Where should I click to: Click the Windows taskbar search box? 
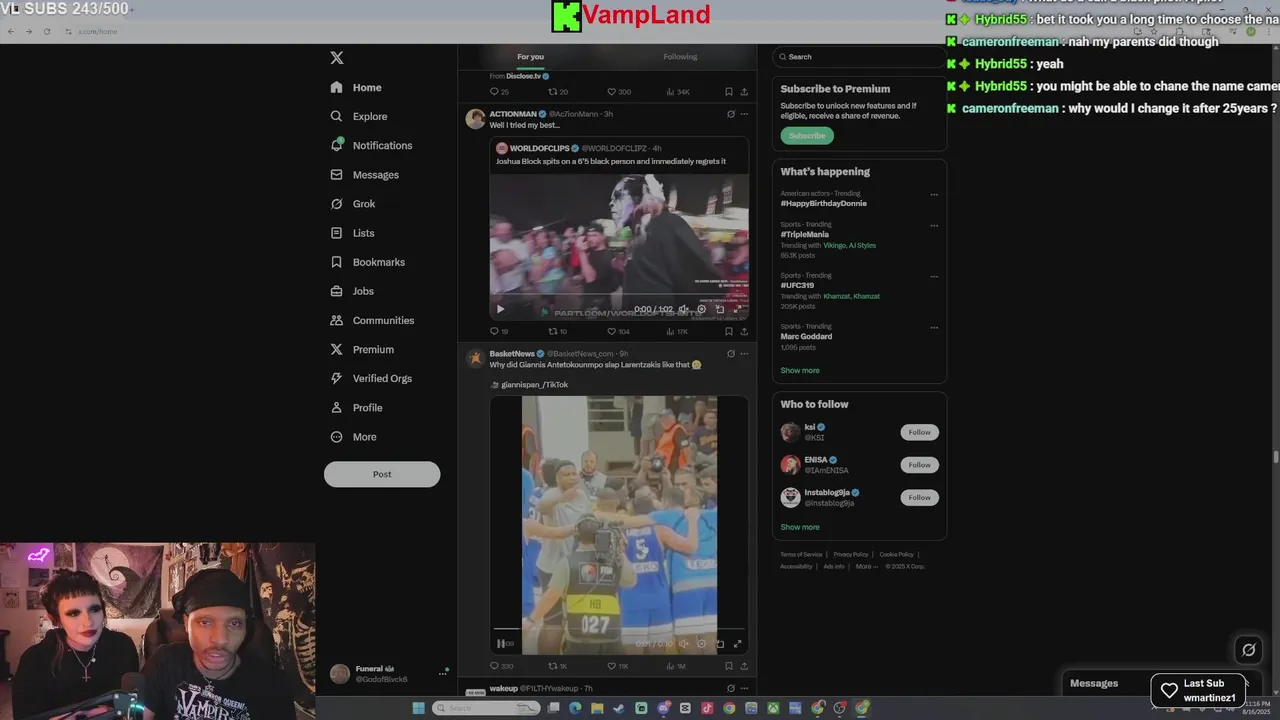coord(486,708)
